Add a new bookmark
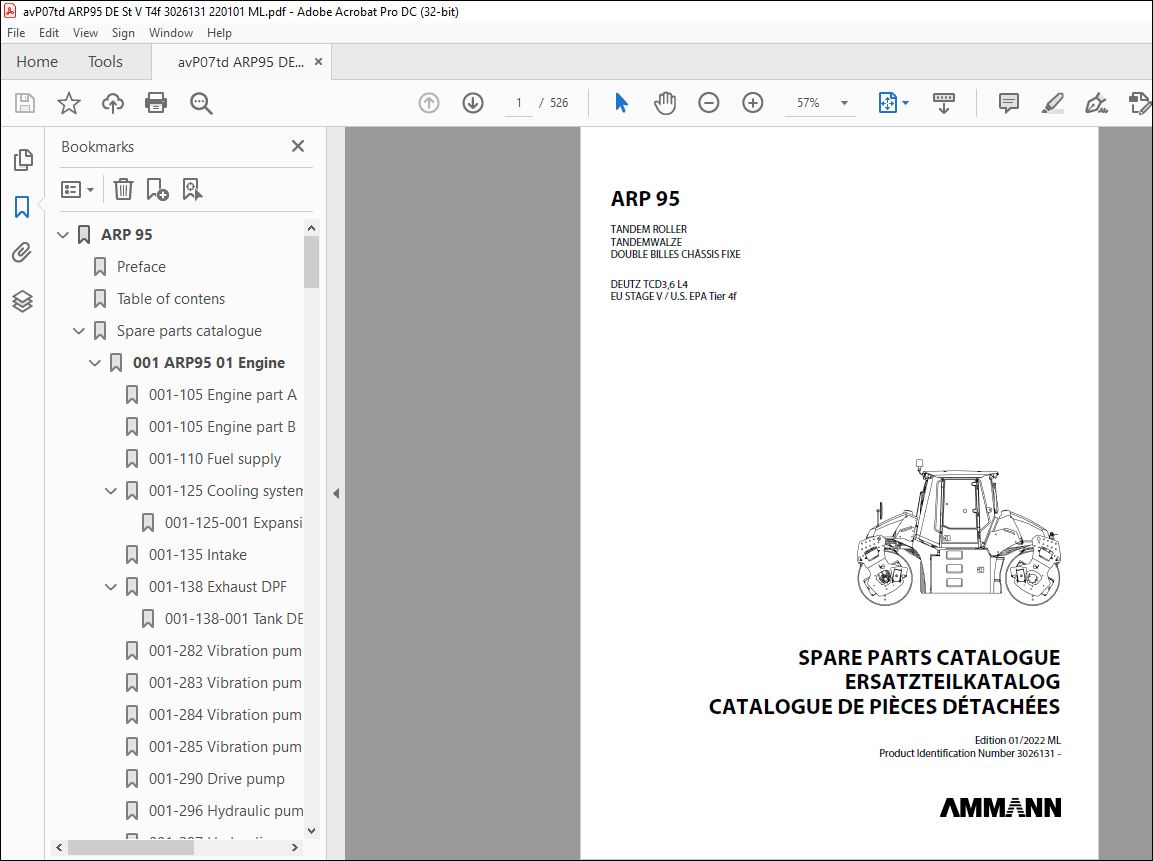This screenshot has width=1153, height=861. pos(157,190)
